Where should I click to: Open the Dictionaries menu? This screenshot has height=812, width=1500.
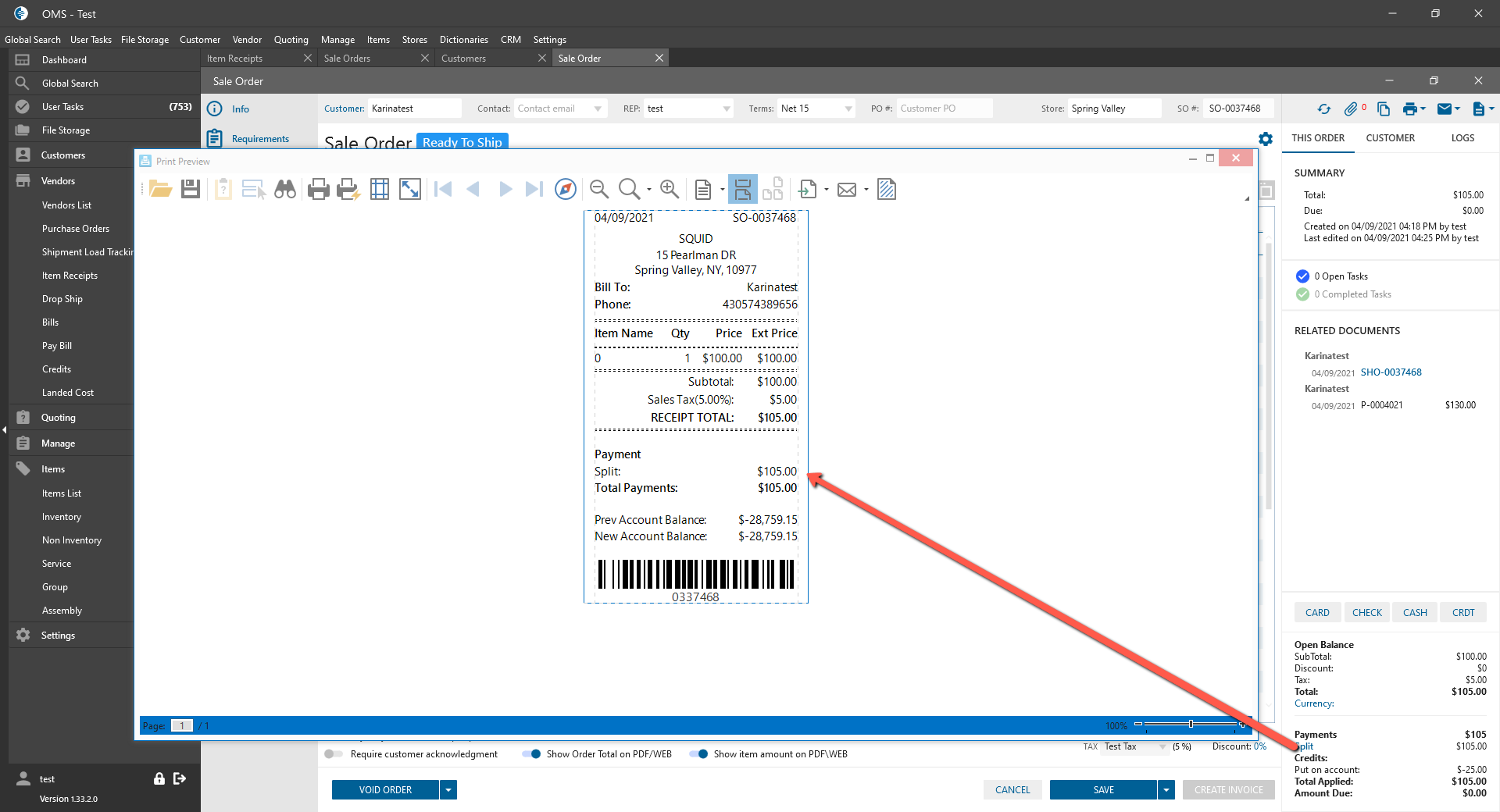[x=463, y=40]
